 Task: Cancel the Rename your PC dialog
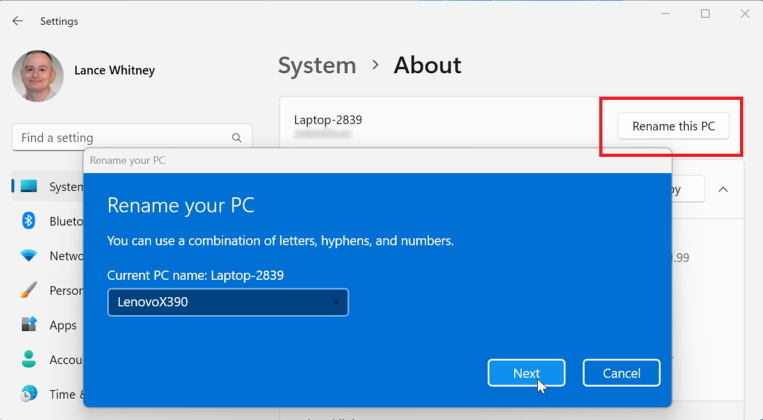pyautogui.click(x=621, y=373)
